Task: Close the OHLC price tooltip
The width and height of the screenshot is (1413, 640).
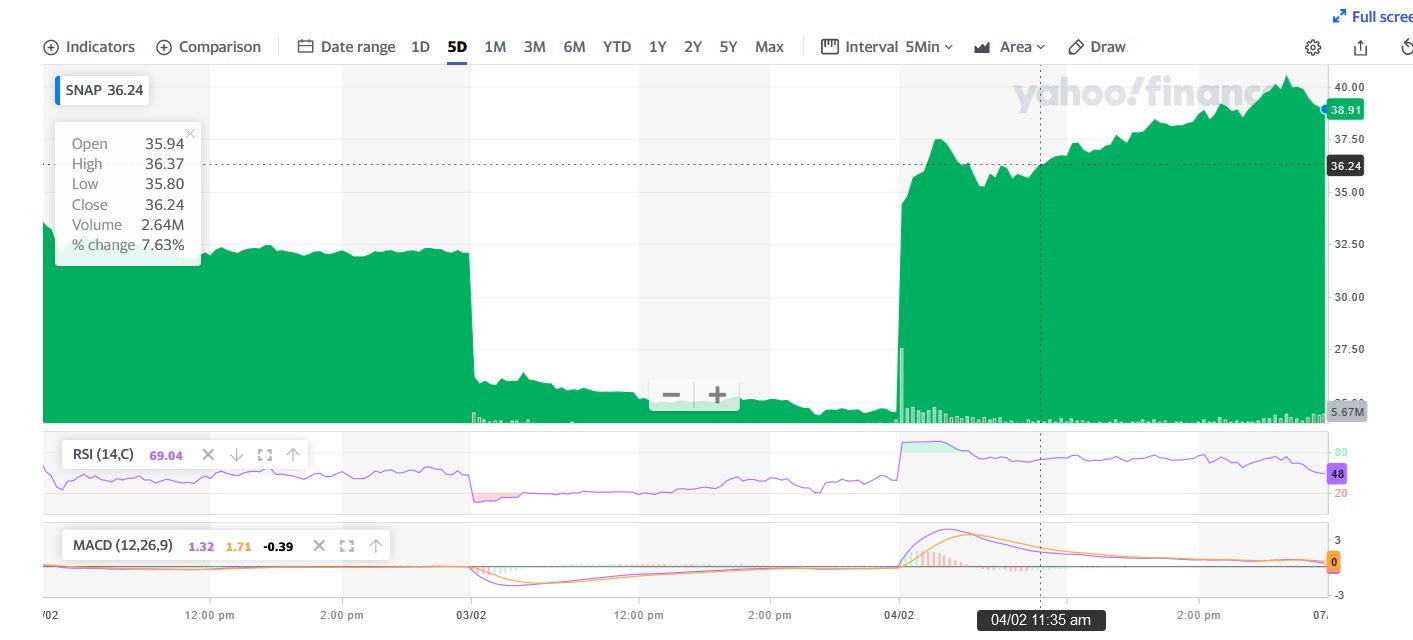Action: (x=190, y=133)
